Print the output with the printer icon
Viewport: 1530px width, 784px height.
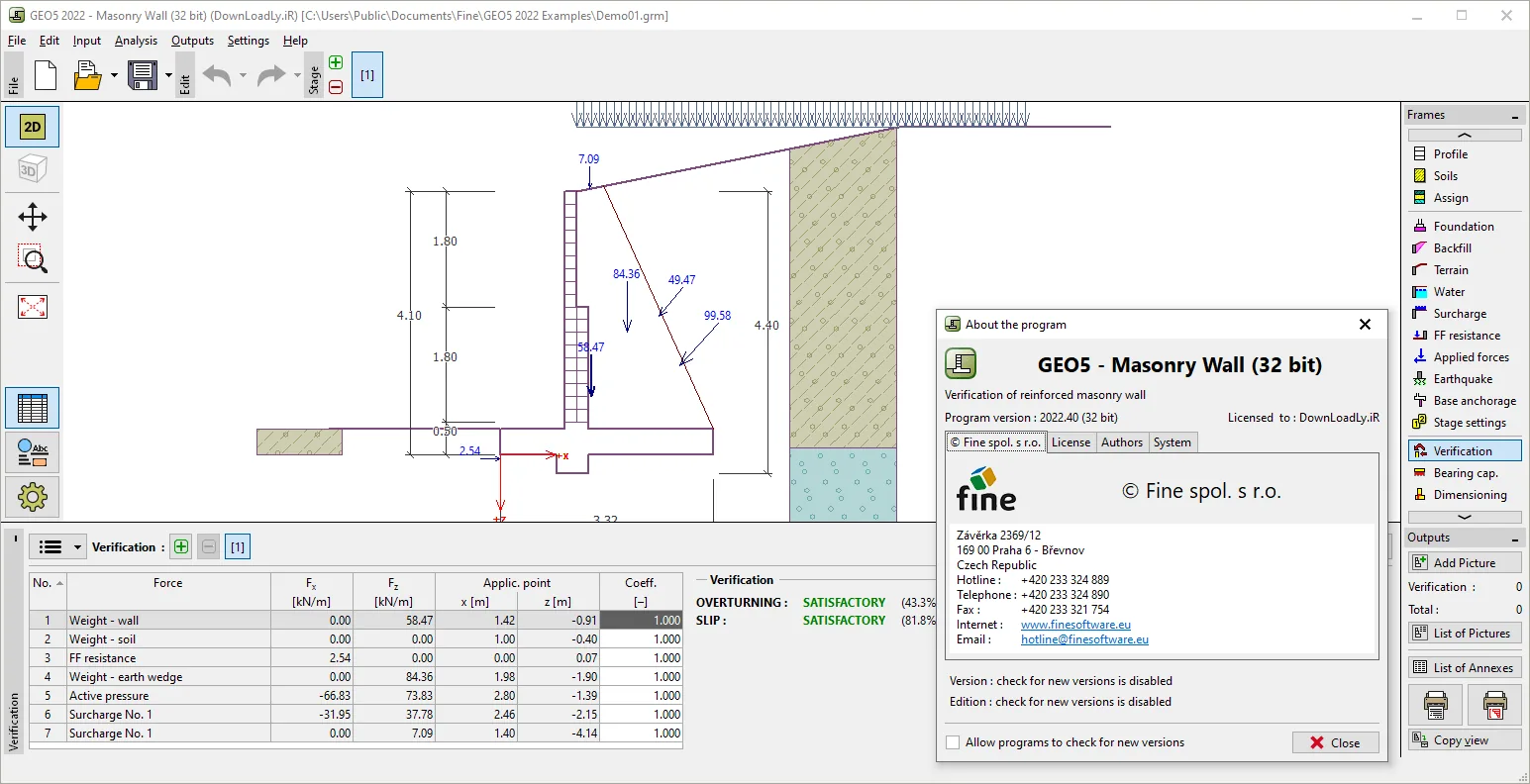click(1435, 706)
